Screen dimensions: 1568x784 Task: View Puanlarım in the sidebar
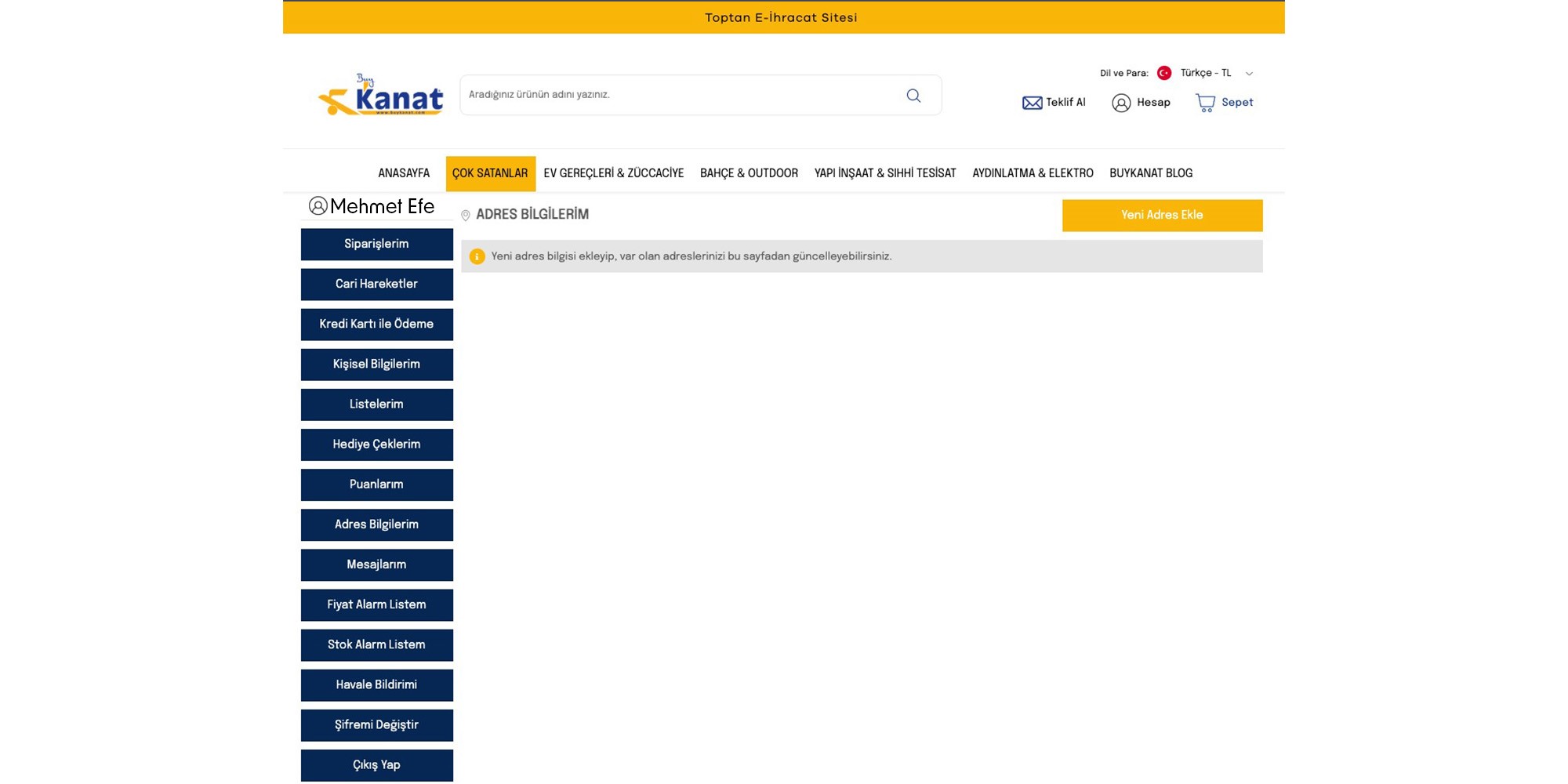(376, 485)
